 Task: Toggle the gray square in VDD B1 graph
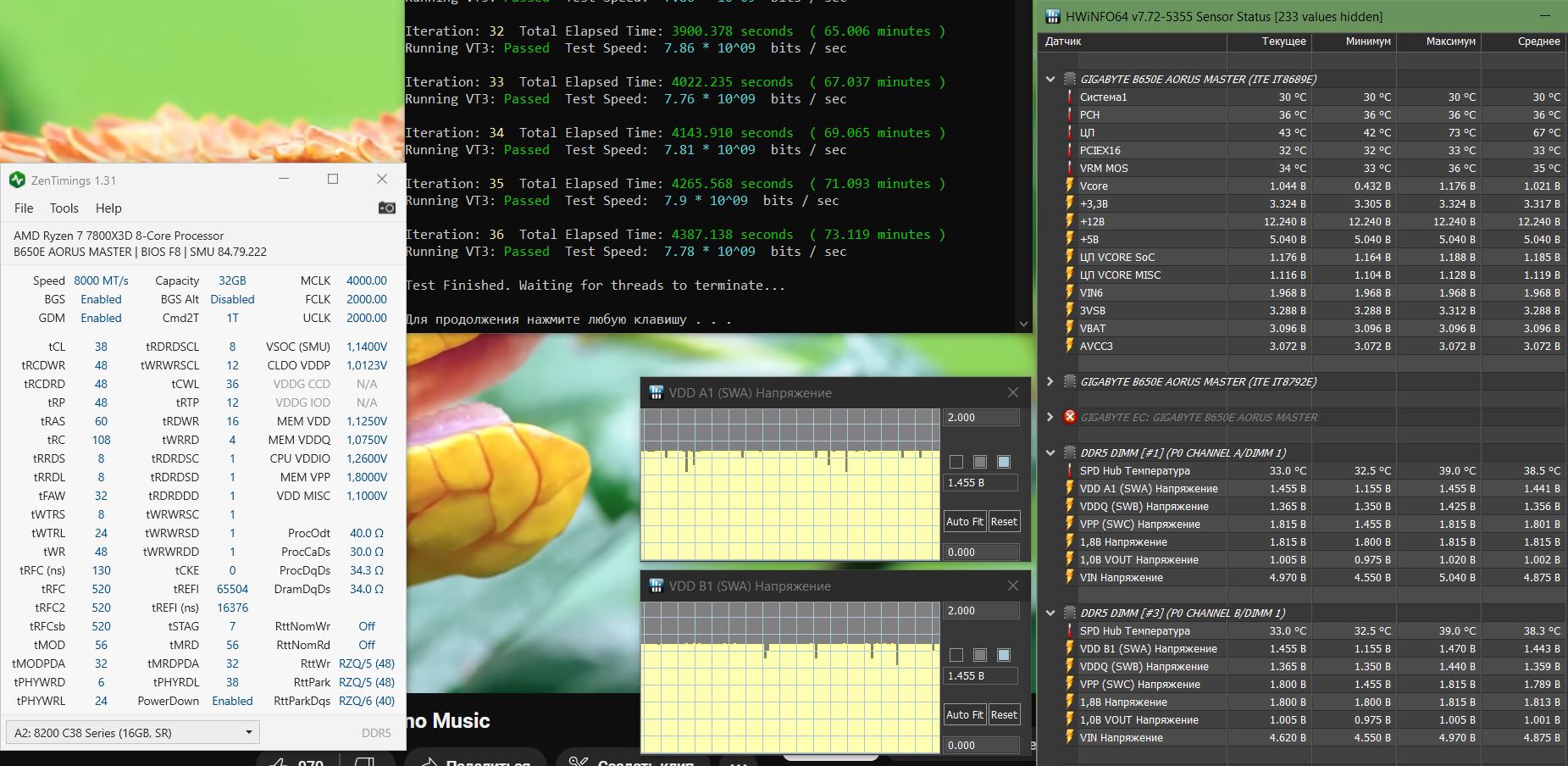[980, 655]
